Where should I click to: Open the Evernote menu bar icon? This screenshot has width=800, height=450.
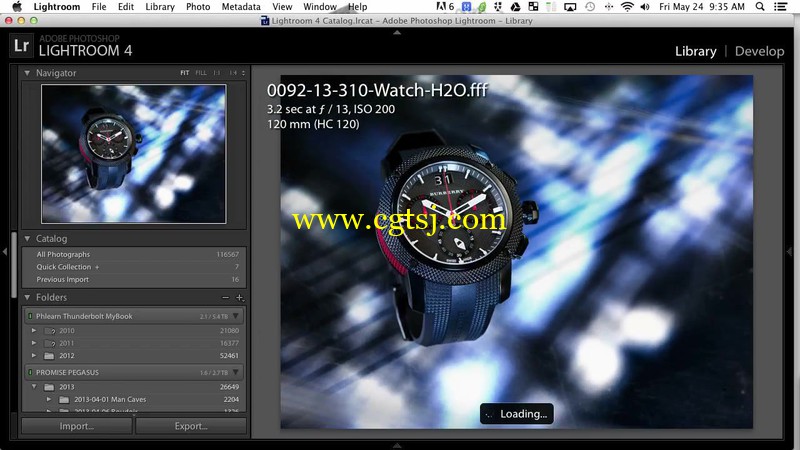pyautogui.click(x=482, y=7)
